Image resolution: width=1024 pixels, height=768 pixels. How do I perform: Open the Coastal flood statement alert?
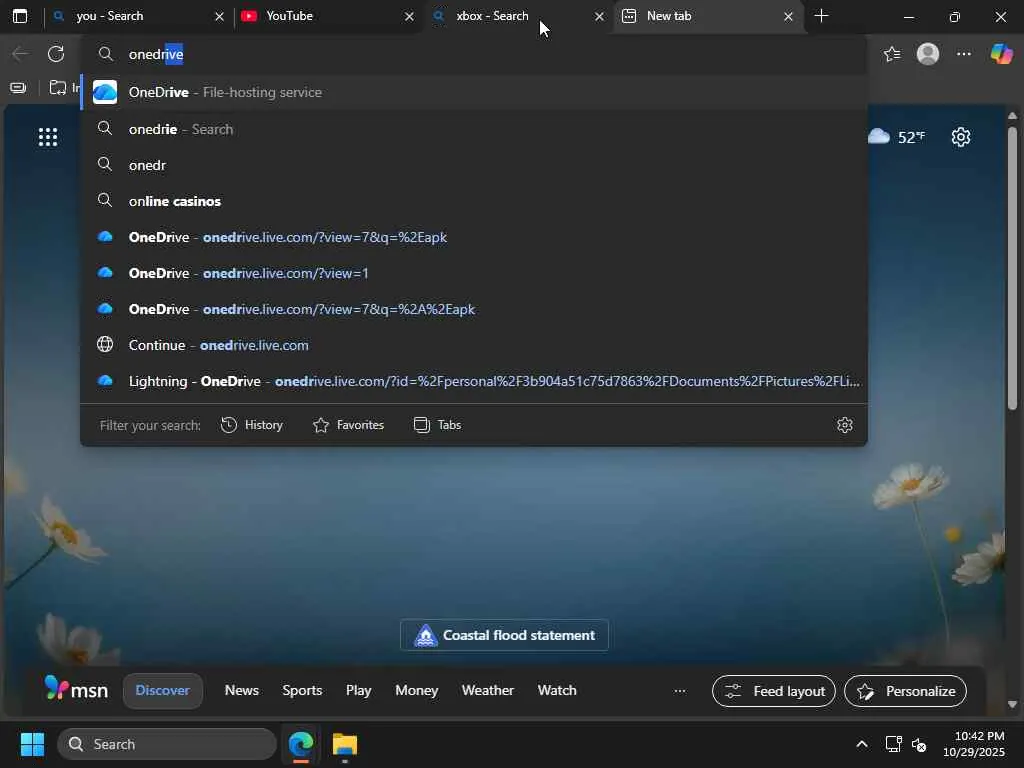click(x=504, y=635)
